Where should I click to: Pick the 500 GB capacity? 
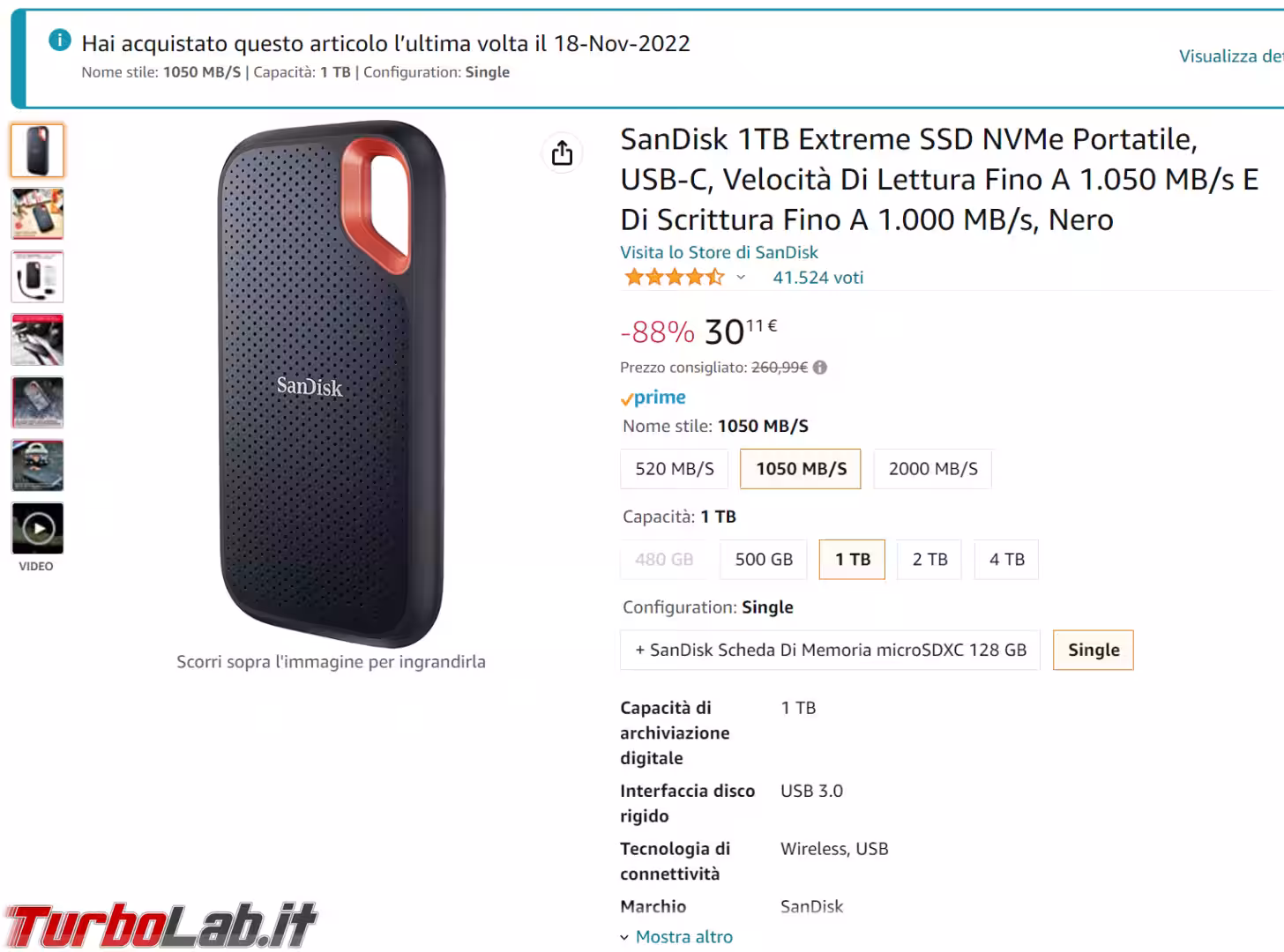(x=764, y=560)
